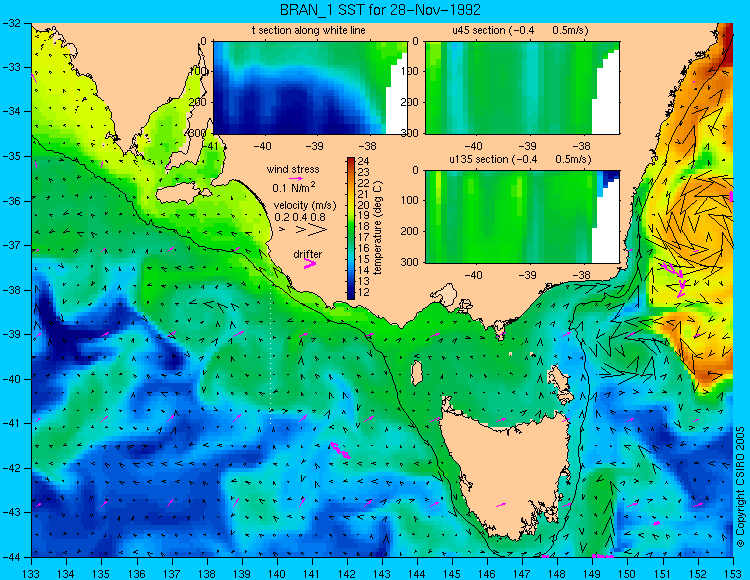Click the 12 value on the color bar

[x=364, y=293]
